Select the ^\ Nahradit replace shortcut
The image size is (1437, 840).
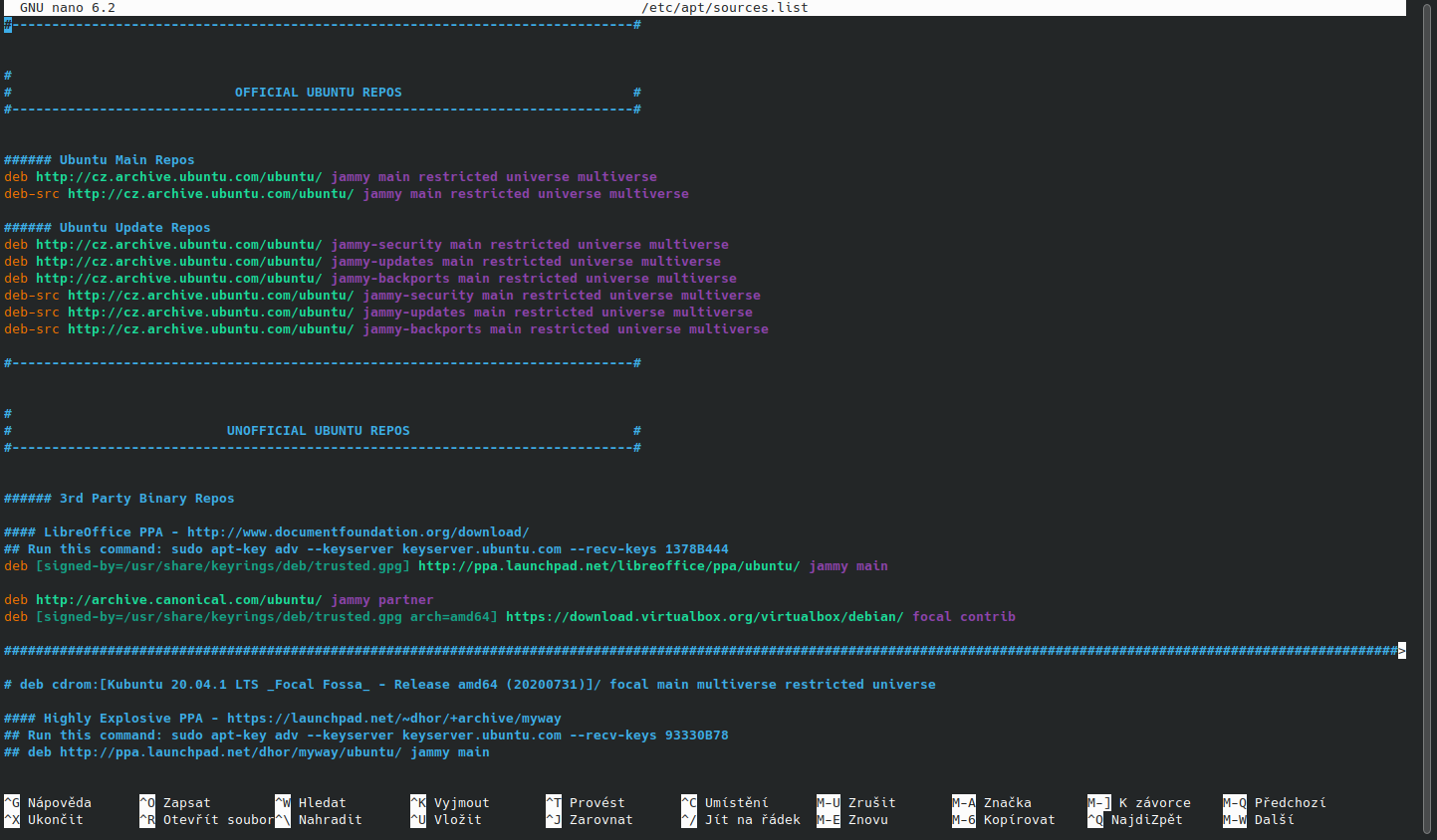coord(319,820)
